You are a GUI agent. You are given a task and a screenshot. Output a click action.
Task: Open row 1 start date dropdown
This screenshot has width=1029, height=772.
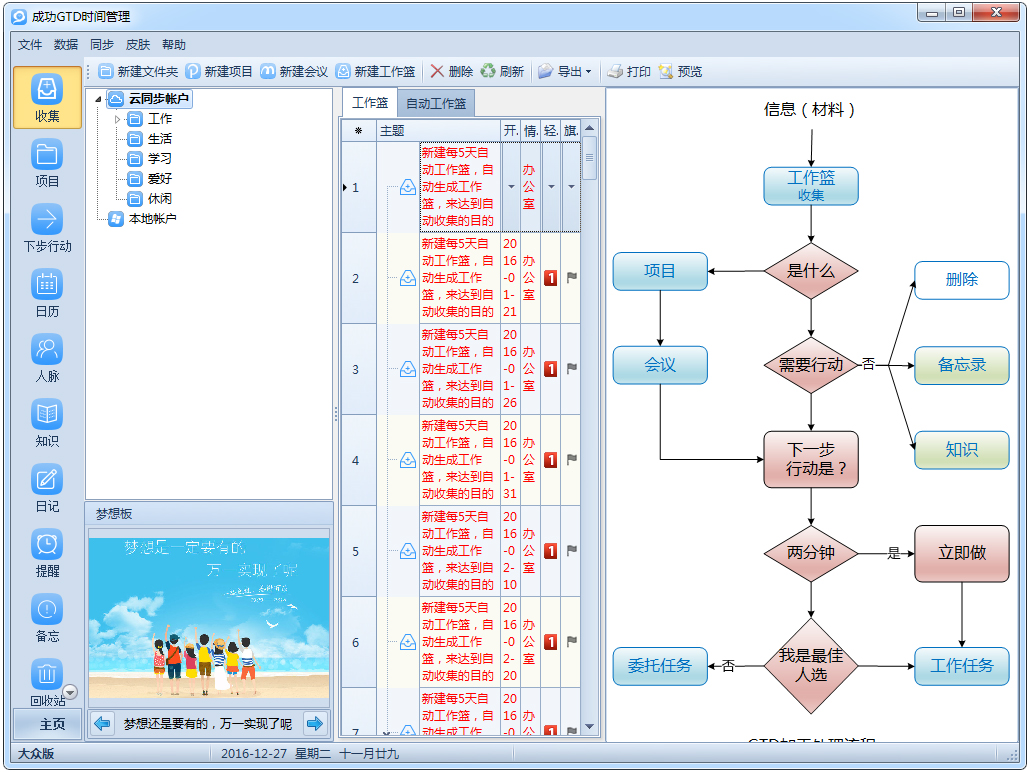511,187
